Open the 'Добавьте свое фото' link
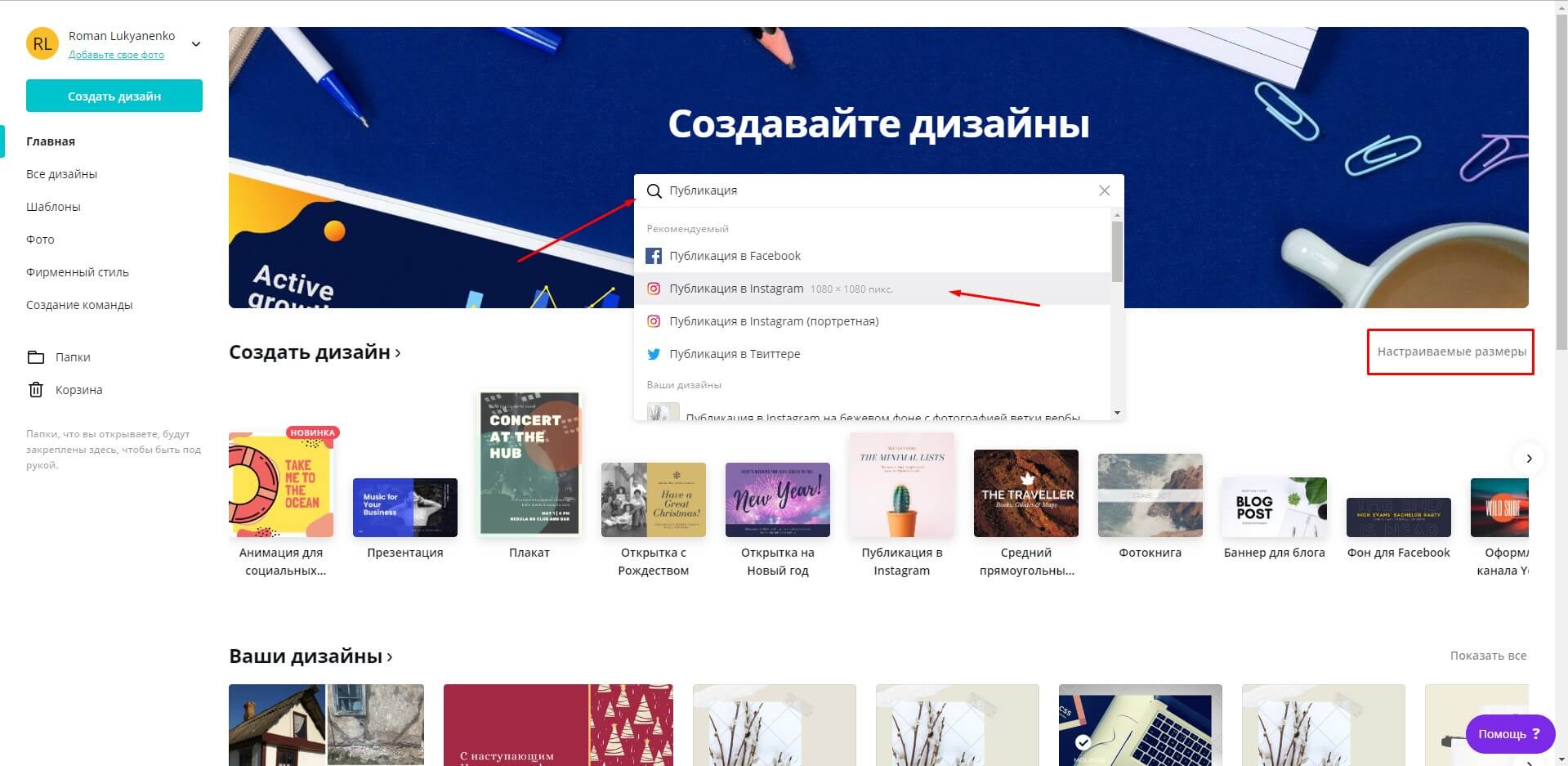The width and height of the screenshot is (1568, 766). click(116, 55)
